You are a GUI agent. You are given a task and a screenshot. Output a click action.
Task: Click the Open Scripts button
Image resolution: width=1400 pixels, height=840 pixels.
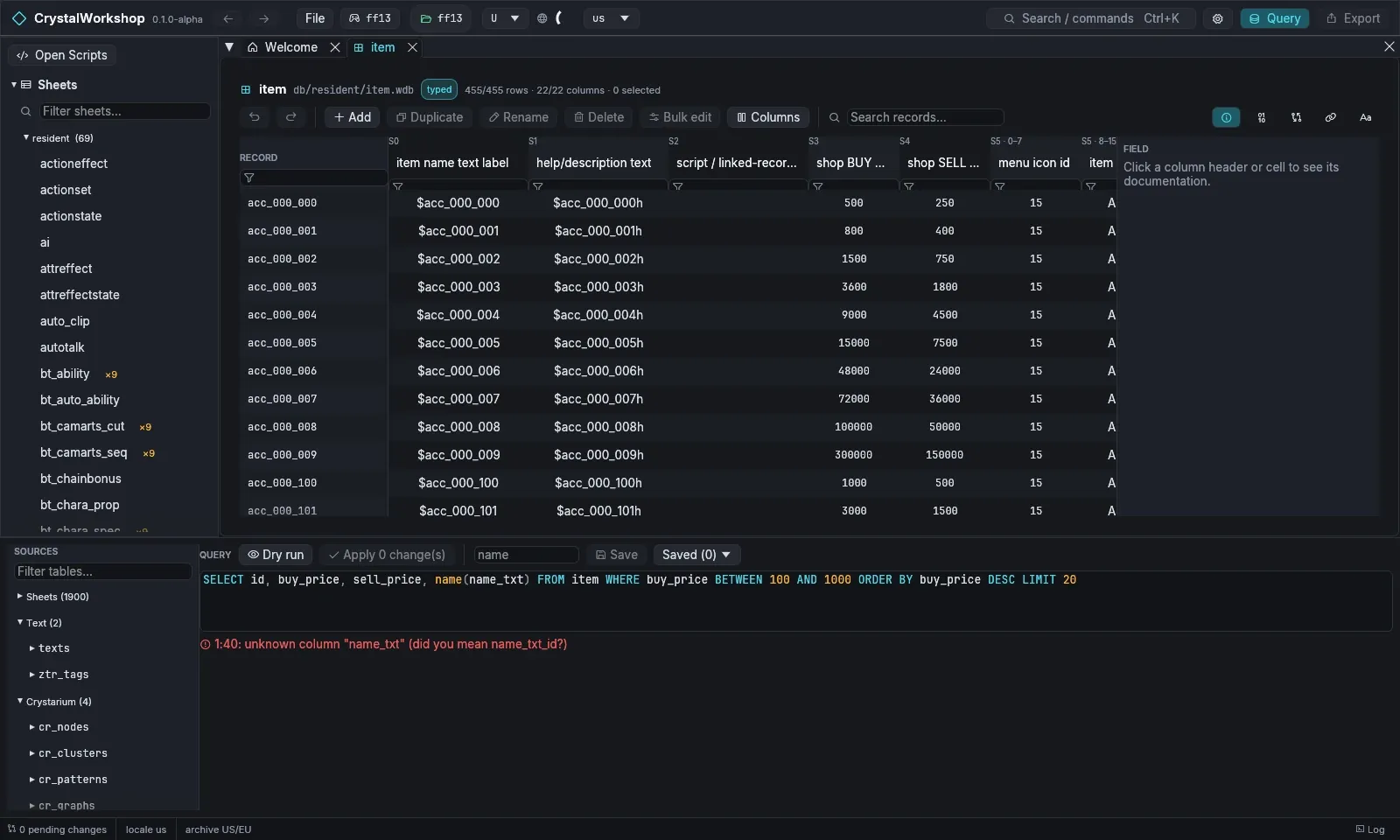[x=62, y=55]
